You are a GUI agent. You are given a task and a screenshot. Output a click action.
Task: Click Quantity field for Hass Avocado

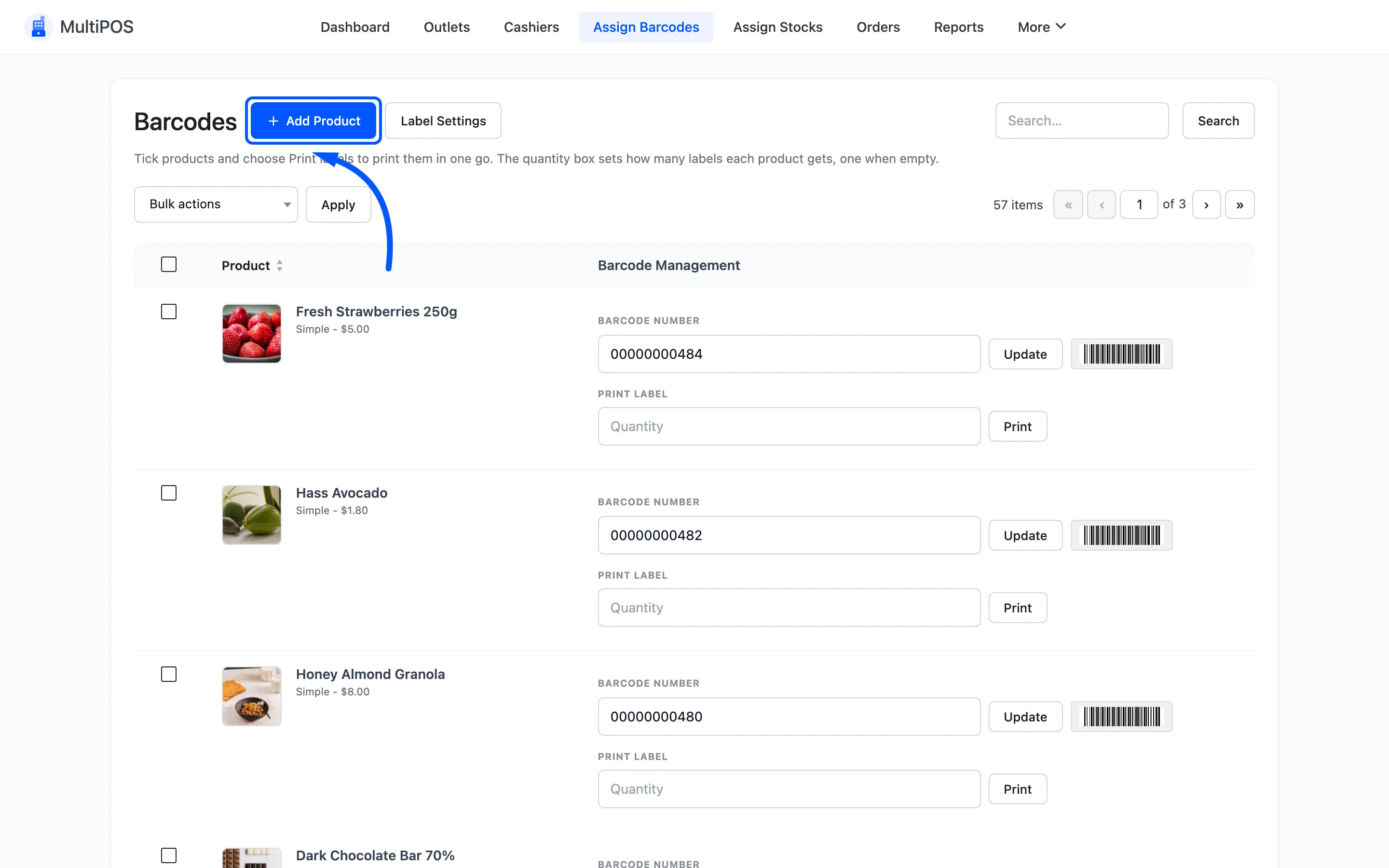click(789, 608)
